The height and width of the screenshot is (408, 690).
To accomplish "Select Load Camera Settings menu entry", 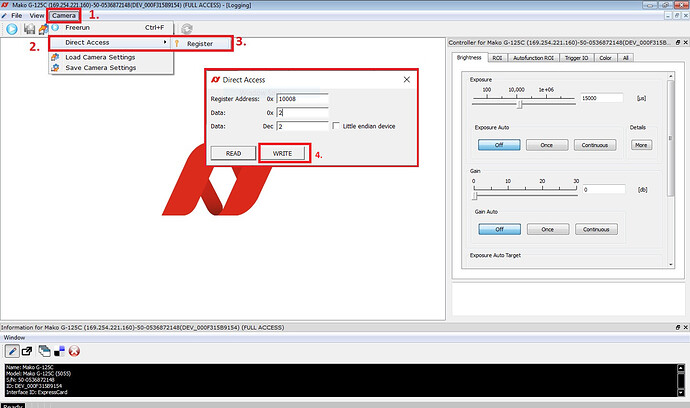I will click(111, 57).
